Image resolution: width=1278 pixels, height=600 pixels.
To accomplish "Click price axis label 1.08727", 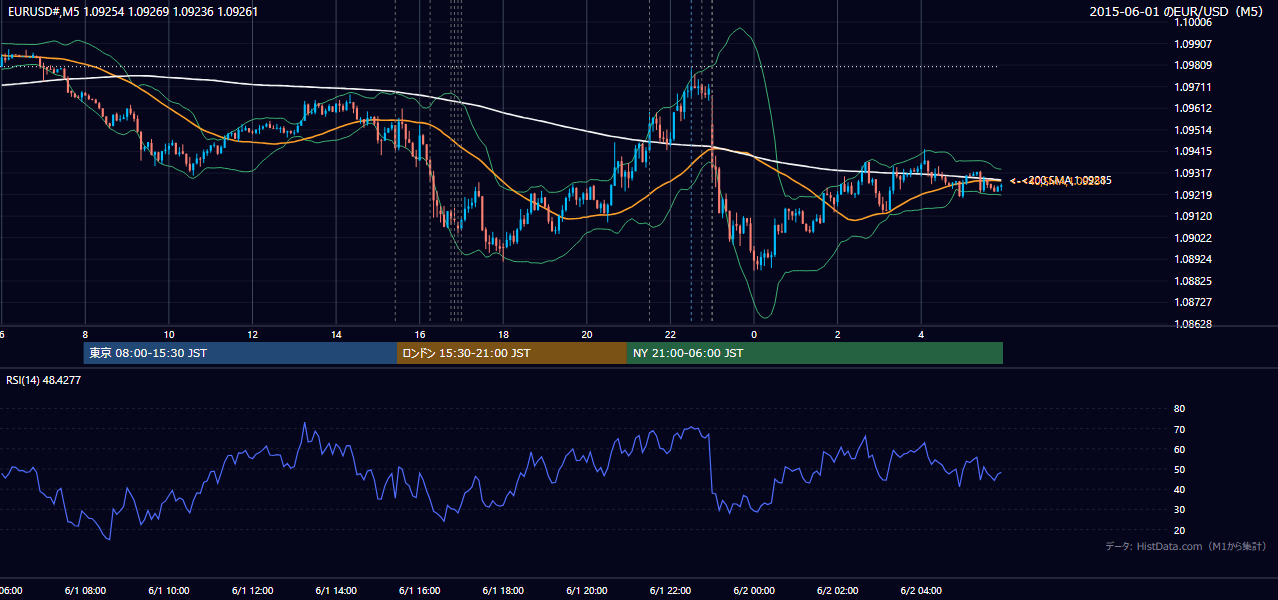I will point(1192,302).
